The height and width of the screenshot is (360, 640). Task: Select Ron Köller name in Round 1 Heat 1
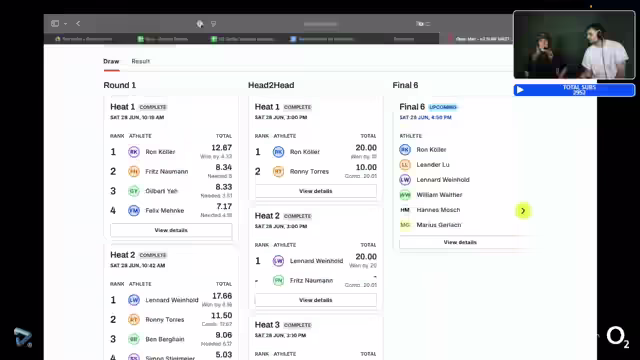[x=160, y=152]
